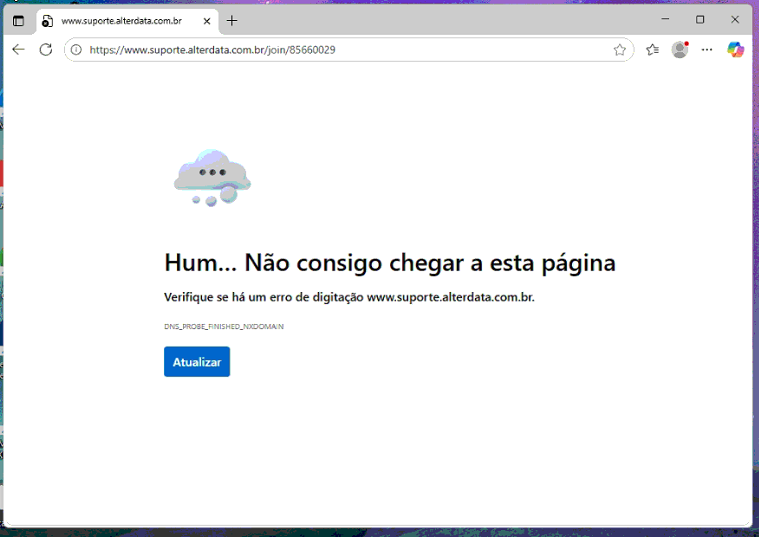The width and height of the screenshot is (759, 537).
Task: Open a new tab with plus button
Action: click(232, 21)
